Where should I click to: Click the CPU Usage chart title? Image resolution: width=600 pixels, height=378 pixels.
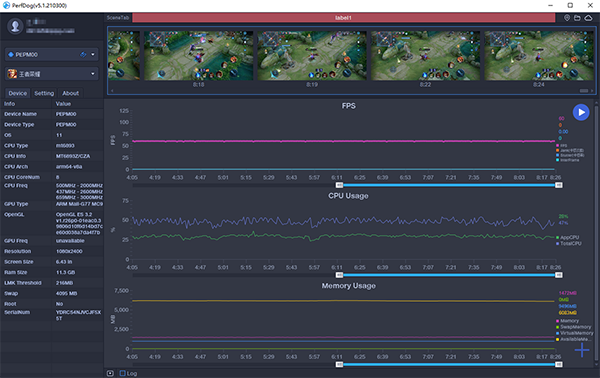pyautogui.click(x=348, y=196)
